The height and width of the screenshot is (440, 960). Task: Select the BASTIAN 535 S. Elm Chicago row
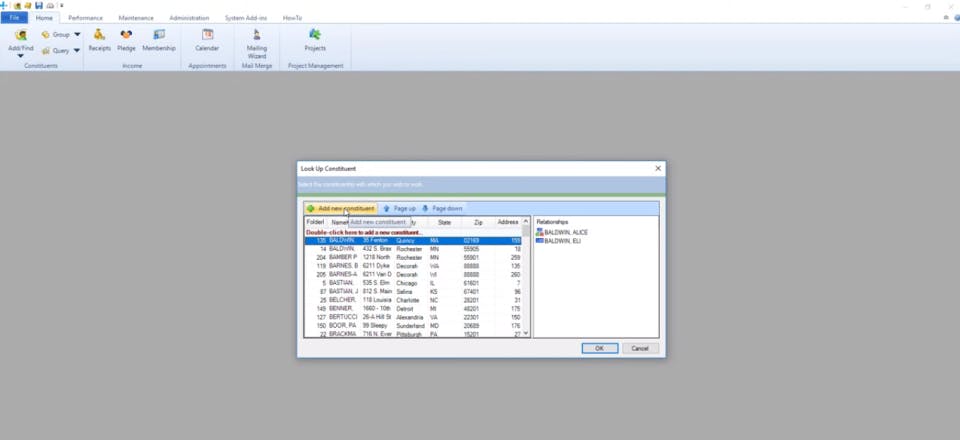(x=413, y=283)
